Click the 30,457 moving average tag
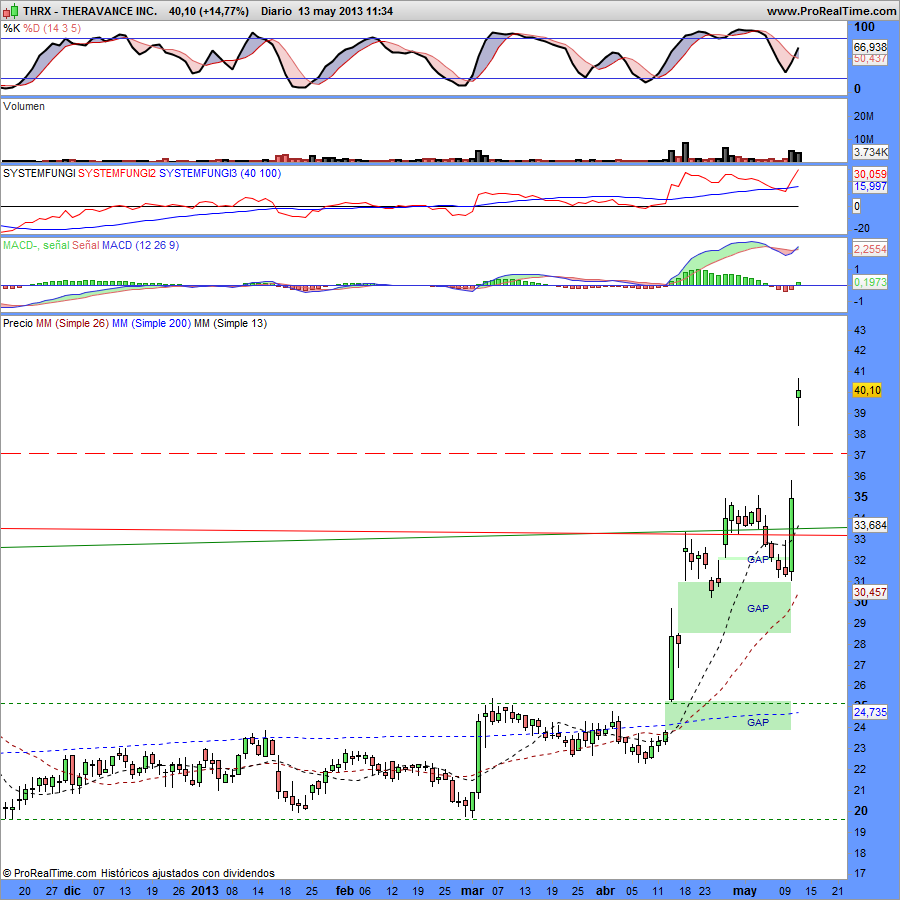The width and height of the screenshot is (900, 900). 870,592
